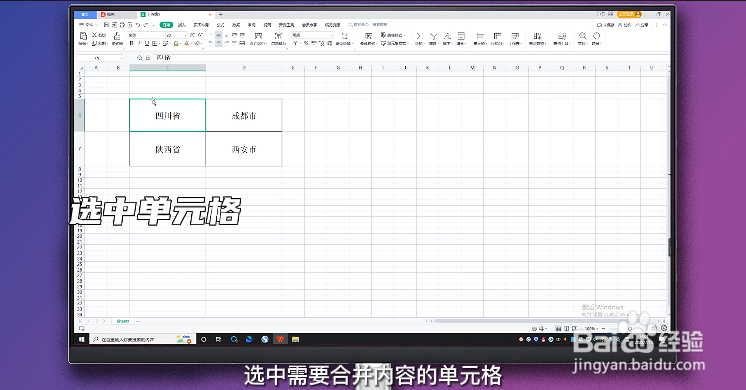Viewport: 746px width, 390px height.
Task: Select column D header
Action: tap(244, 68)
